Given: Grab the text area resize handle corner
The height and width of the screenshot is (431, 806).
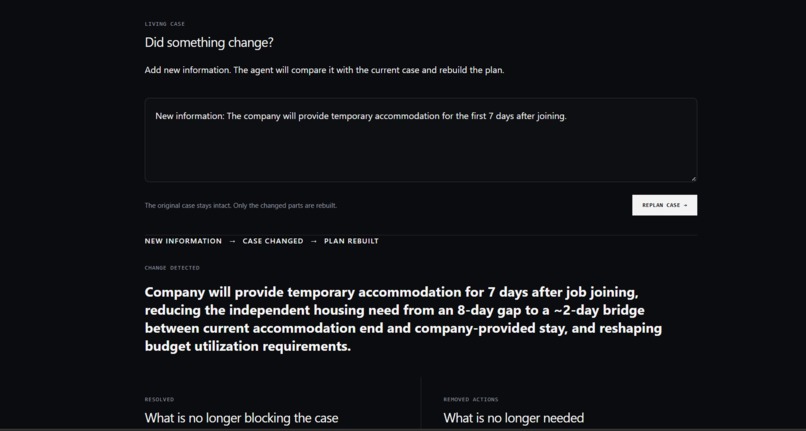Looking at the screenshot, I should point(693,178).
